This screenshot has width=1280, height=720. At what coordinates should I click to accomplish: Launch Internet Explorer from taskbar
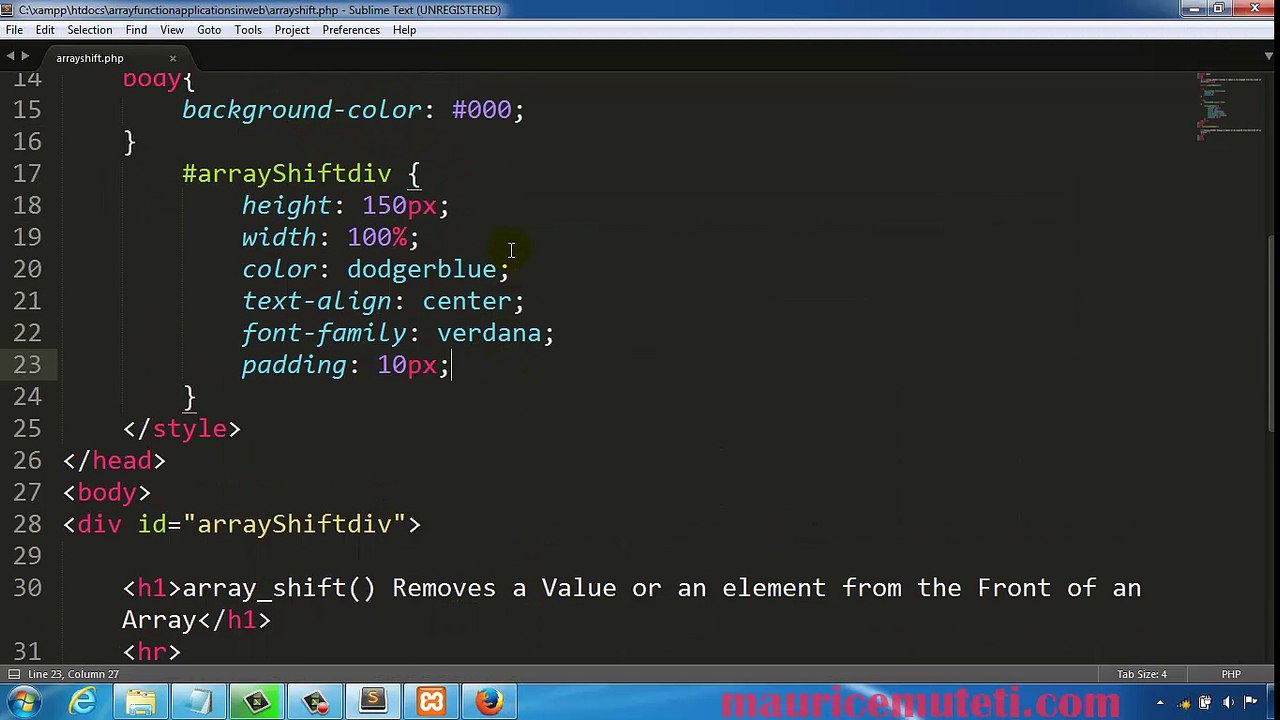[83, 702]
